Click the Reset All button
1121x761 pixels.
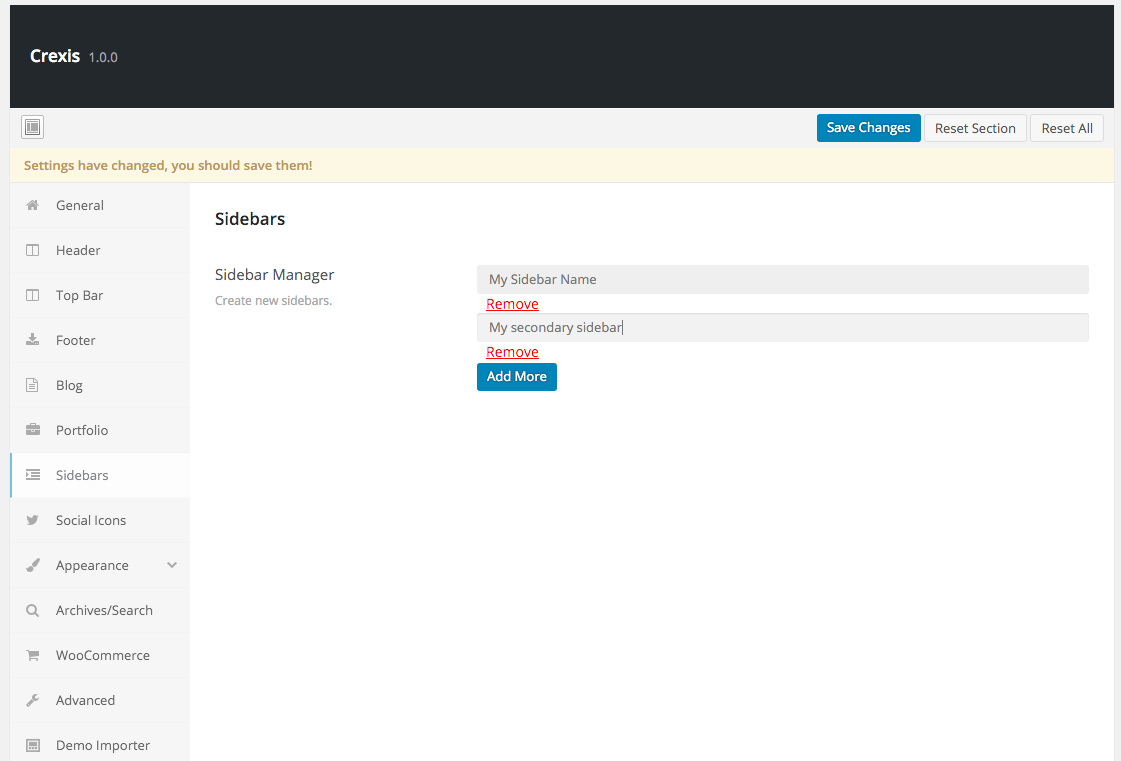[x=1066, y=128]
